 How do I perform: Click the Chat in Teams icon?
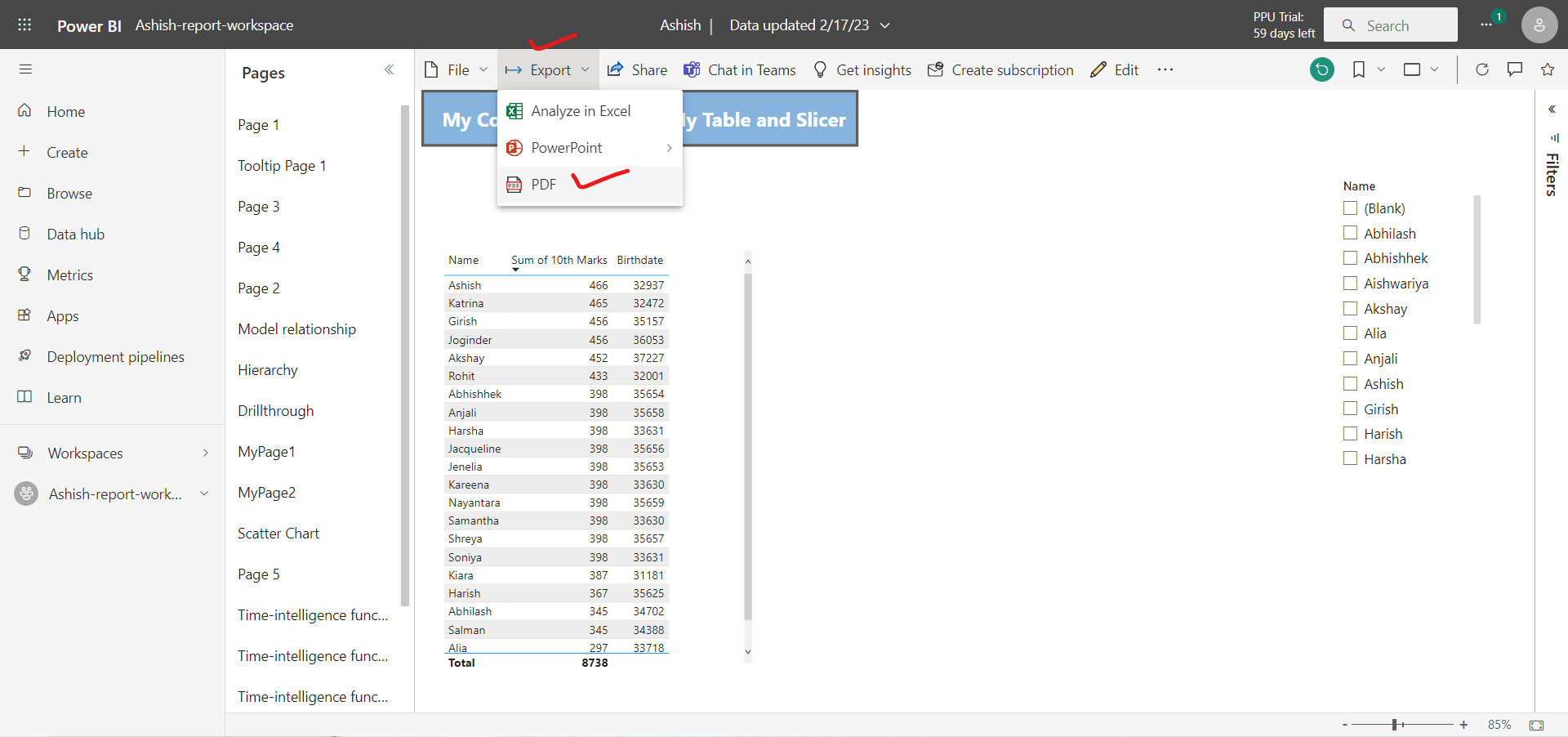693,69
